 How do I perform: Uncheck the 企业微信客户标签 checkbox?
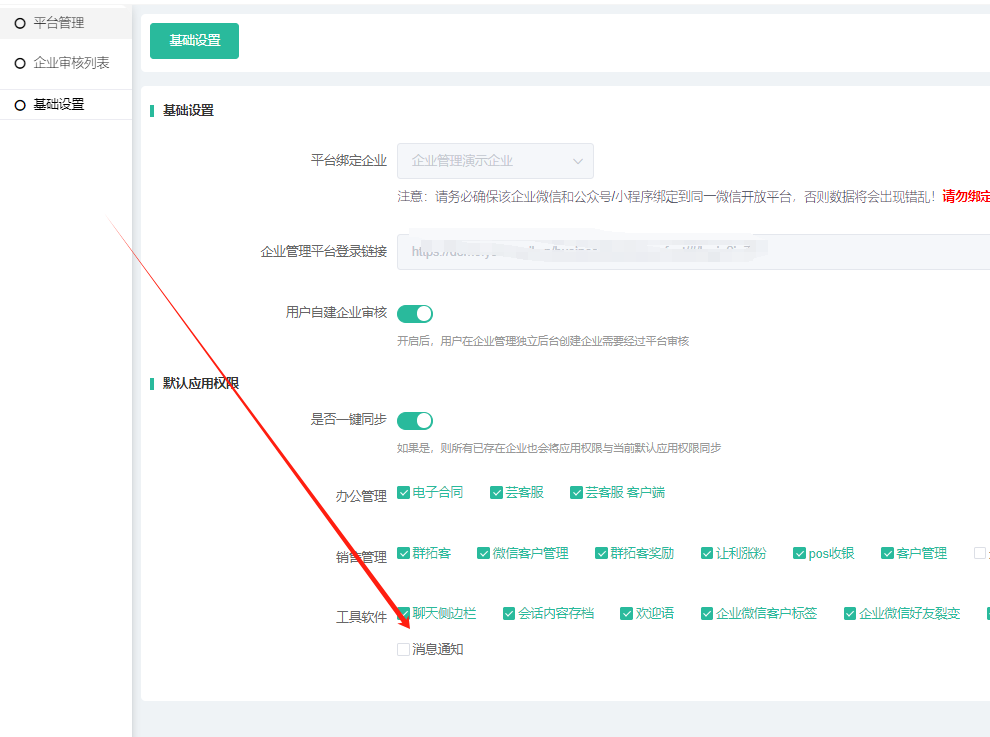707,613
